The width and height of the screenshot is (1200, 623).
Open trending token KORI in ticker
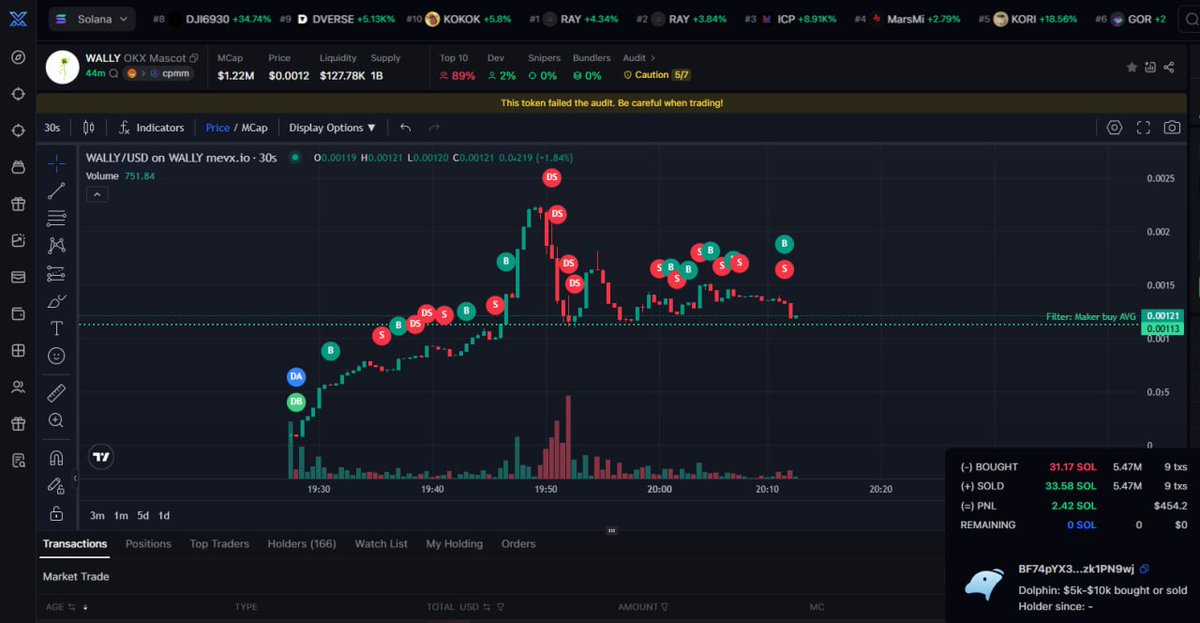click(1028, 19)
